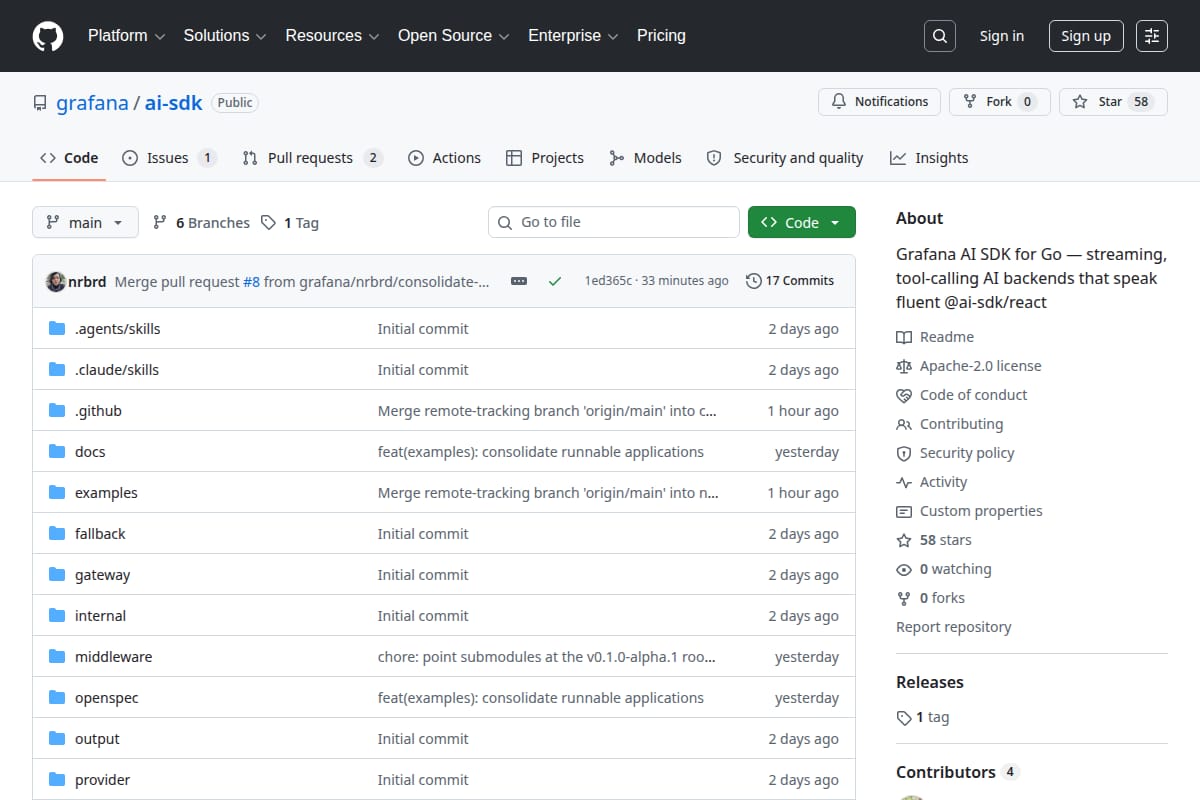View 58 stars link in About

click(934, 540)
